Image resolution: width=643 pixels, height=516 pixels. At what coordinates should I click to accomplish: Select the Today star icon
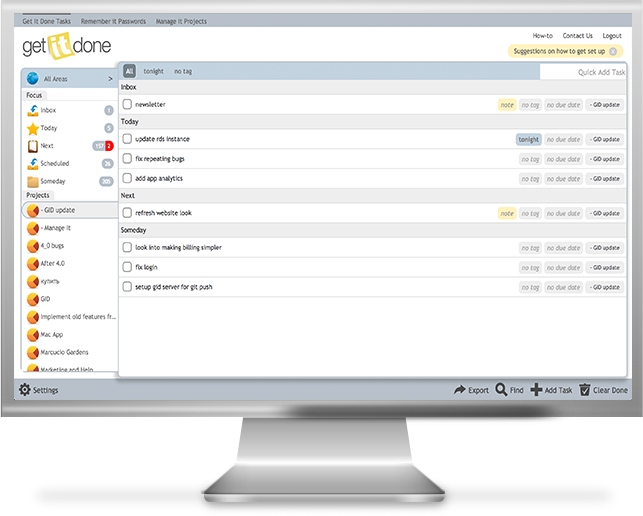[33, 128]
